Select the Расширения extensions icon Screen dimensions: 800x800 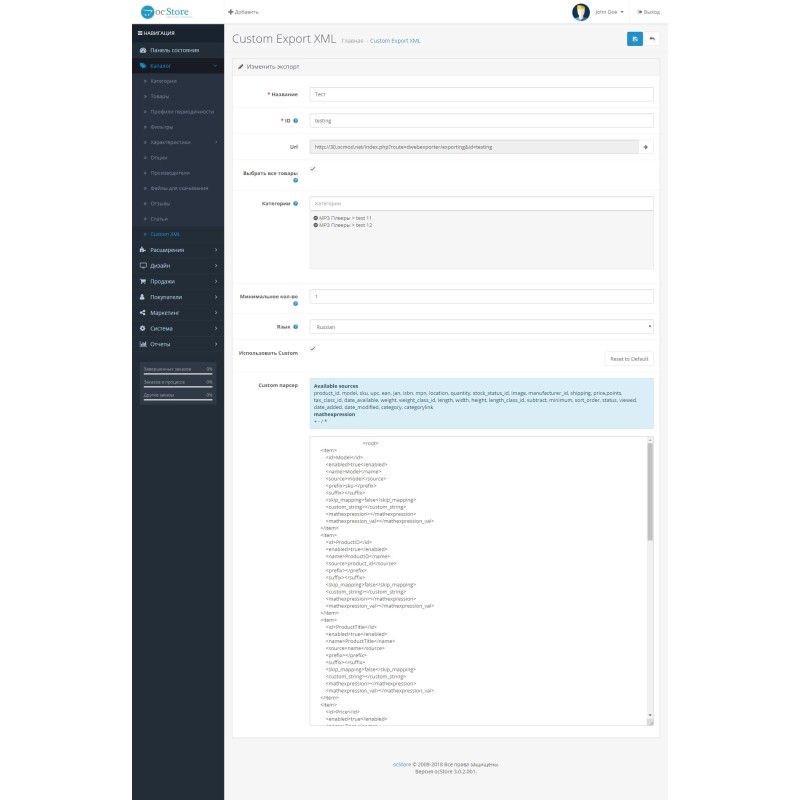141,249
